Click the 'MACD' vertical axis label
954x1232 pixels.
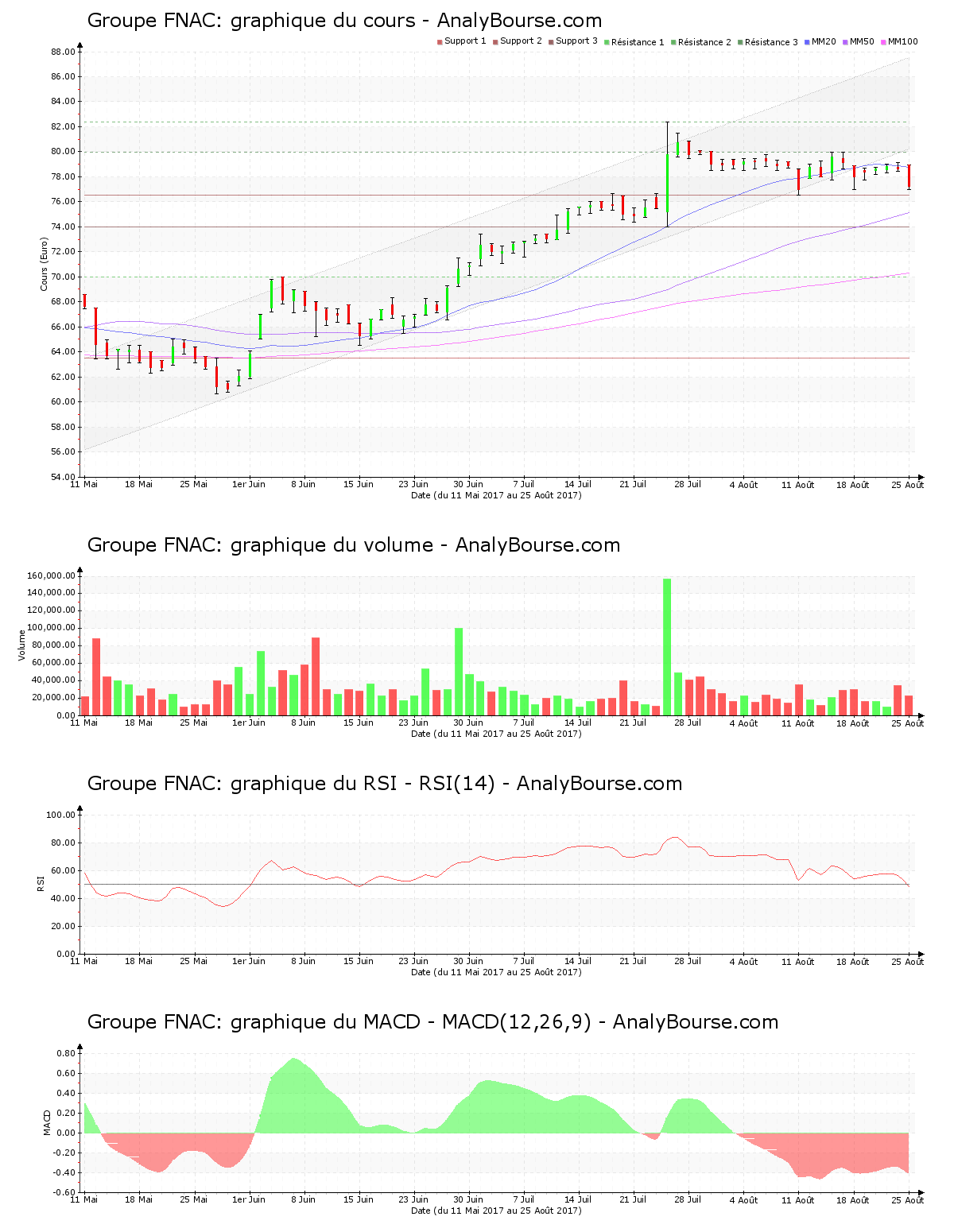47,1122
